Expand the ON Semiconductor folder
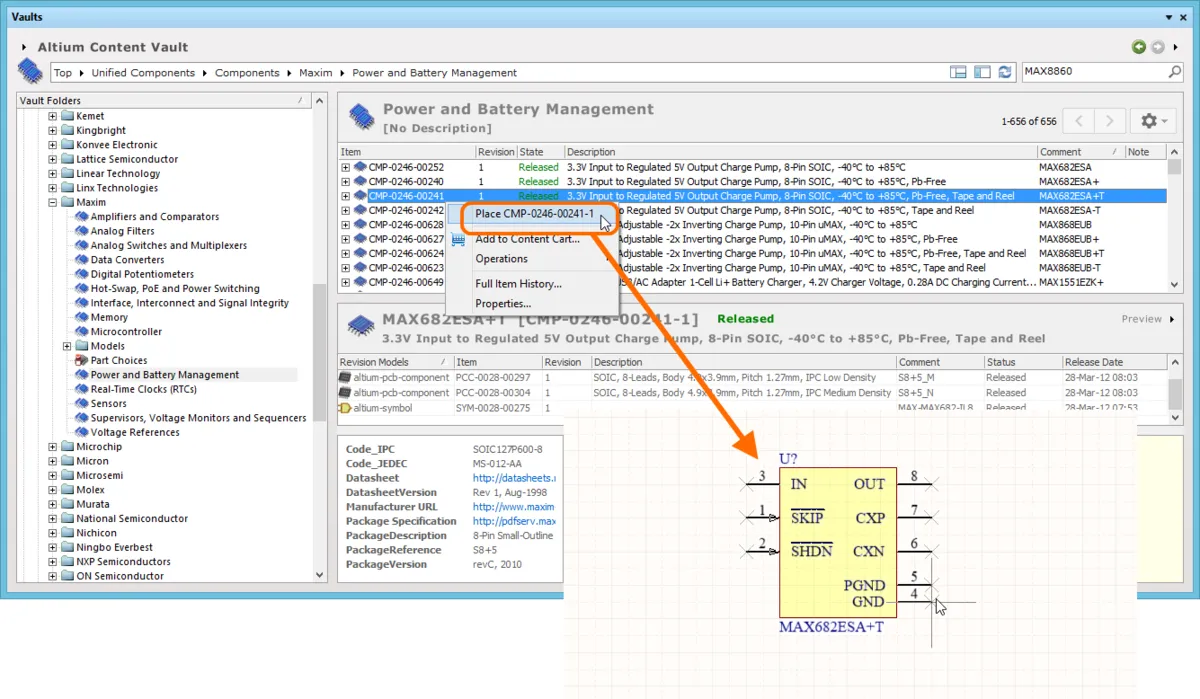 tap(53, 576)
